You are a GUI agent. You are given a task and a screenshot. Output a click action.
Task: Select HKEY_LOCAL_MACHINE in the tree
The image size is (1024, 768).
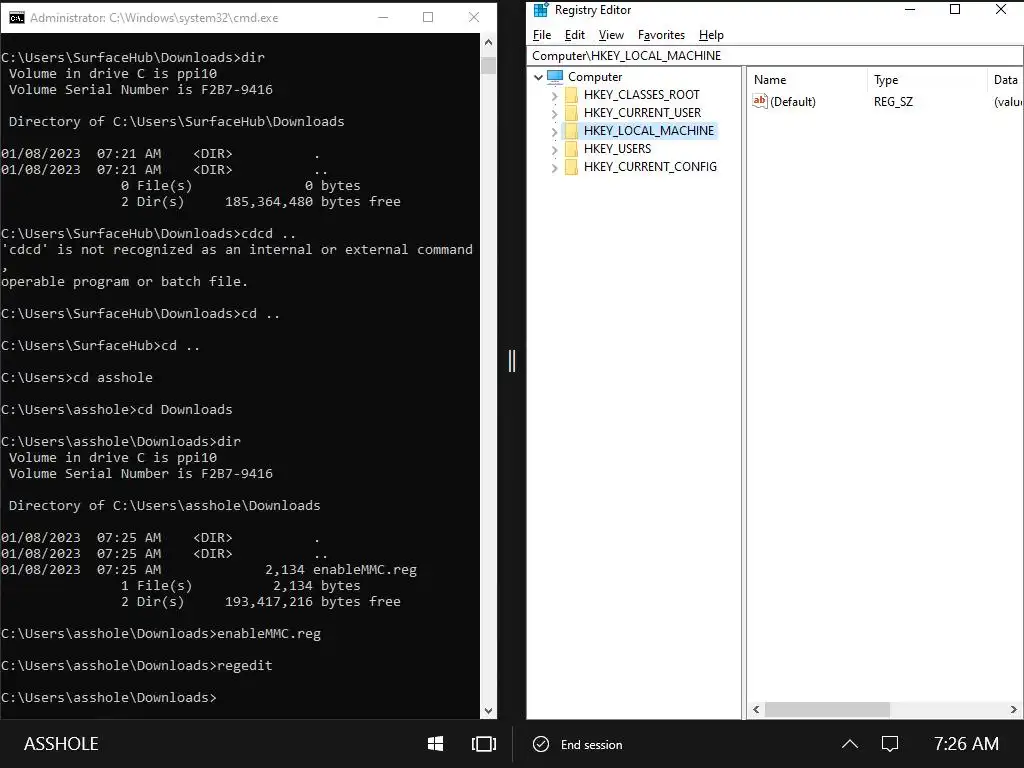tap(648, 131)
